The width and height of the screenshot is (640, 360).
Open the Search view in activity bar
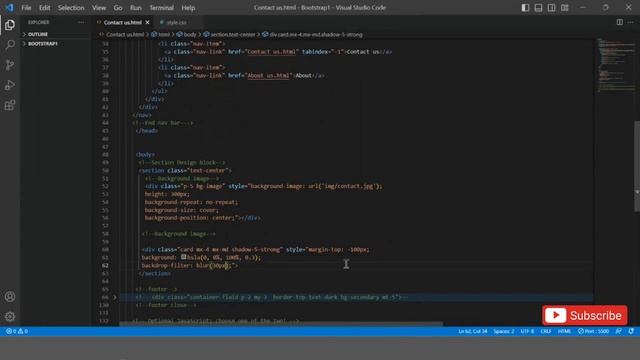[x=10, y=44]
